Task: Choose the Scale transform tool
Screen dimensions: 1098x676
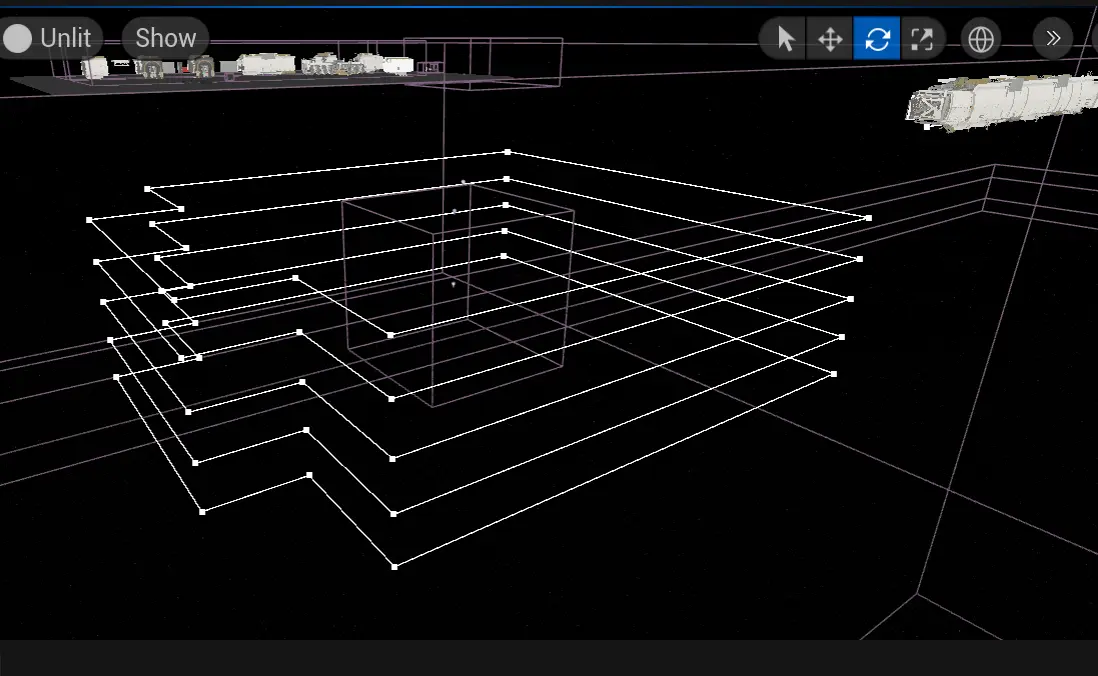Action: coord(922,39)
